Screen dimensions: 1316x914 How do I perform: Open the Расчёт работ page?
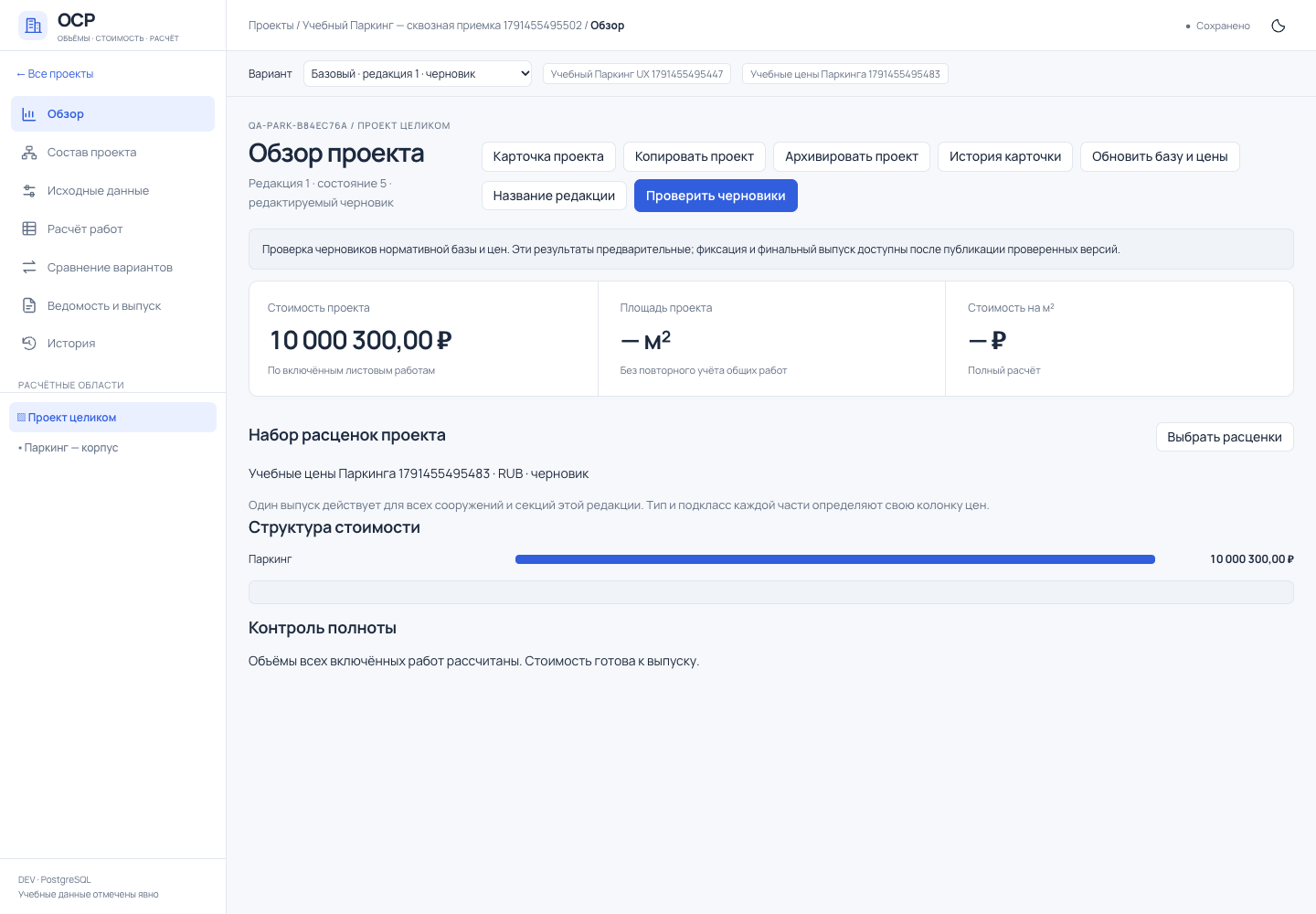point(112,229)
